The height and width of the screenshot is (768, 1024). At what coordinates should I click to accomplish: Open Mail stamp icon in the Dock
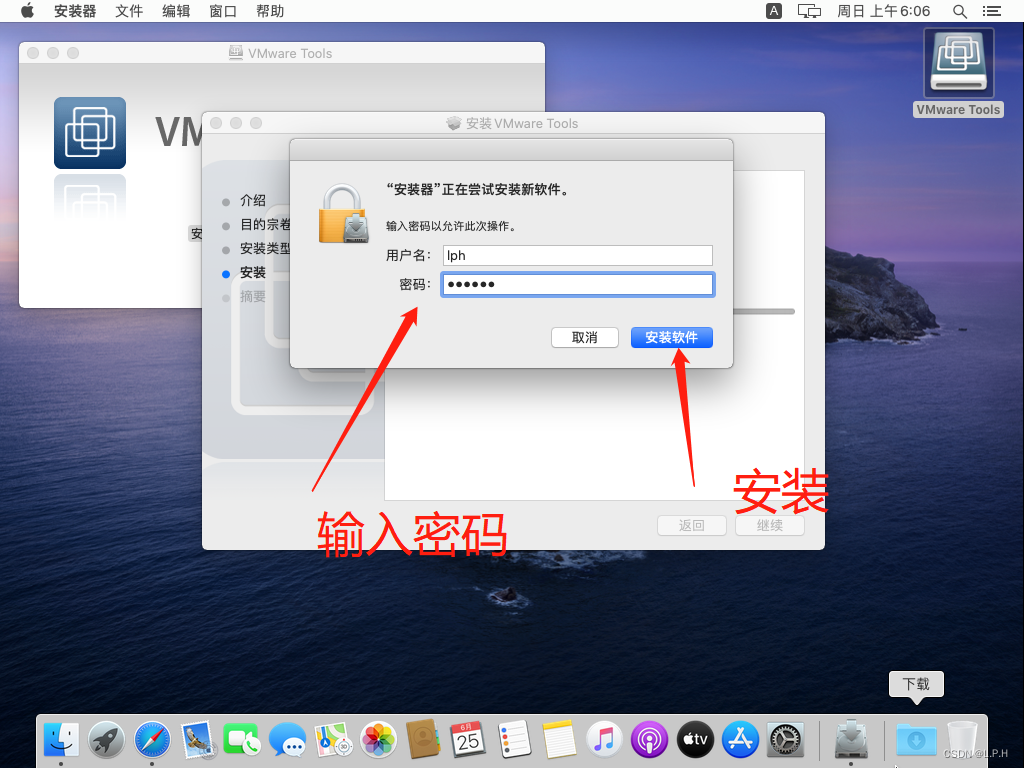[x=197, y=739]
